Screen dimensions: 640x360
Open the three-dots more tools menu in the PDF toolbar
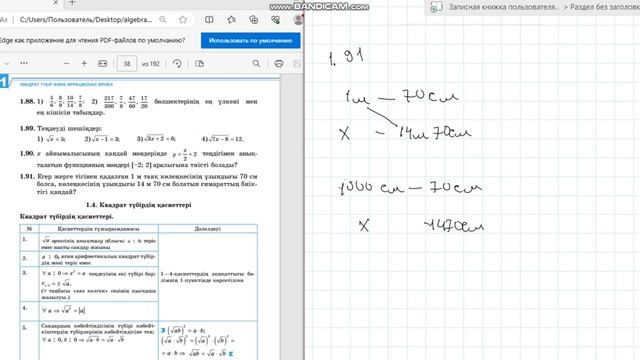[24, 63]
